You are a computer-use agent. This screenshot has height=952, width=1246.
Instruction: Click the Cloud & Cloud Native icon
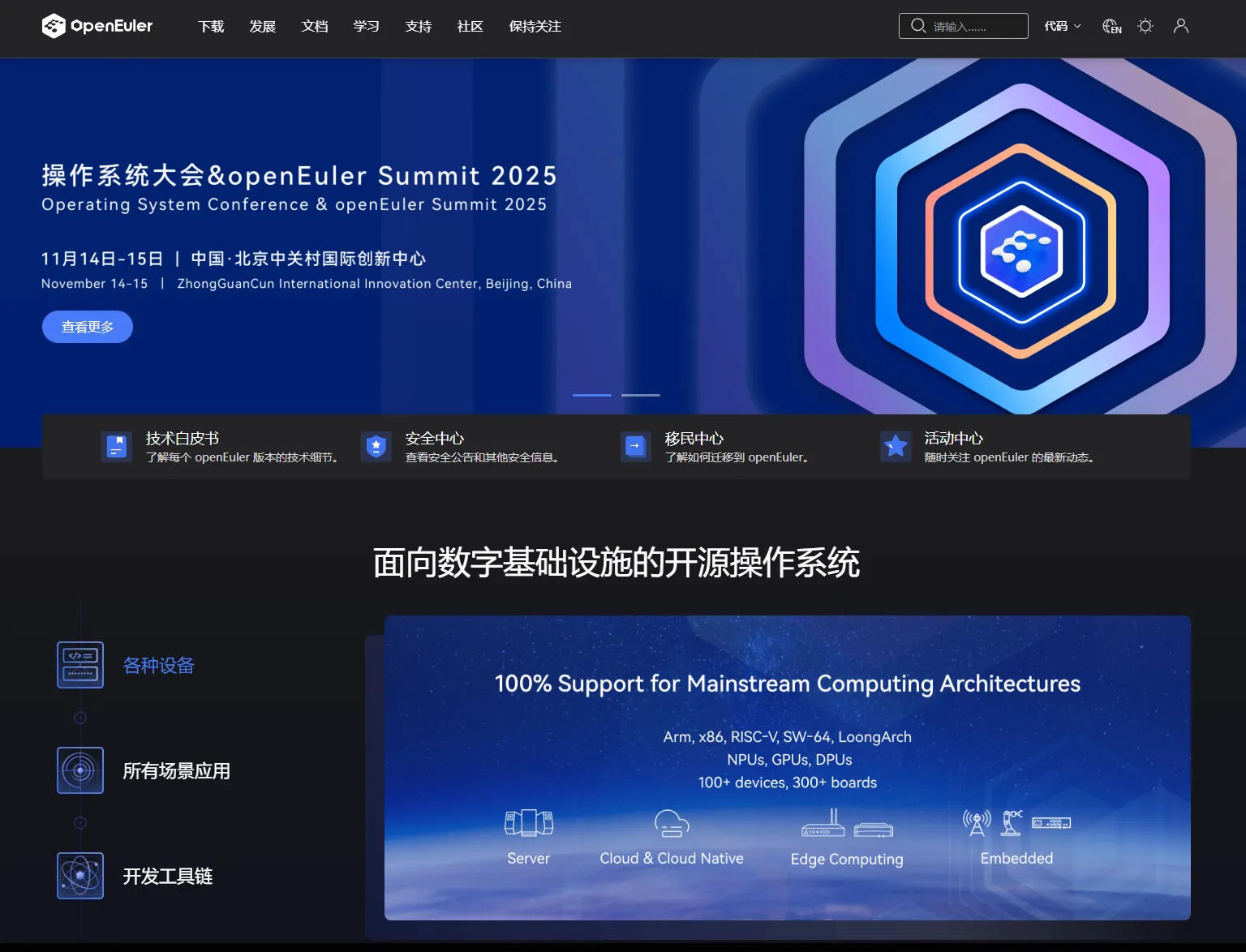point(672,823)
